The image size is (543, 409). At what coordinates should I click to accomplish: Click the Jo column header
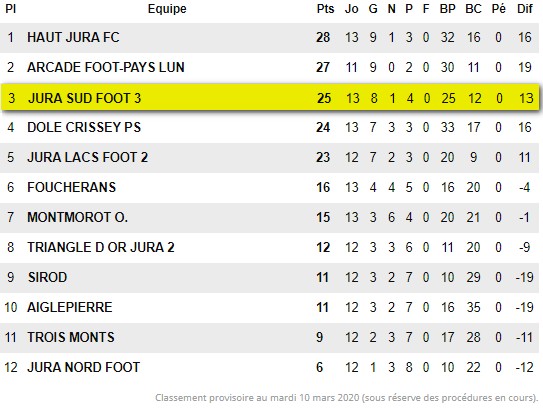point(351,9)
